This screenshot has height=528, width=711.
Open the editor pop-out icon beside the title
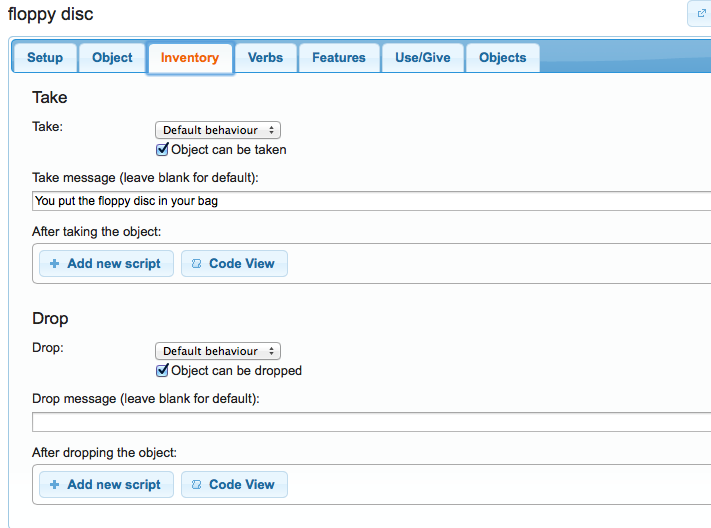[x=699, y=14]
